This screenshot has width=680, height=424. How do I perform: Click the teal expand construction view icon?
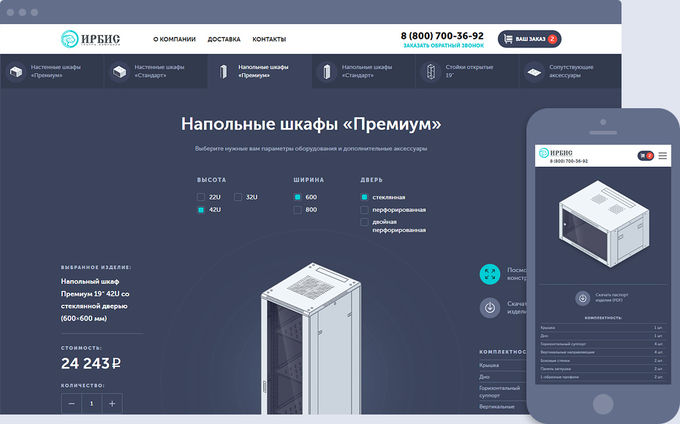(489, 273)
